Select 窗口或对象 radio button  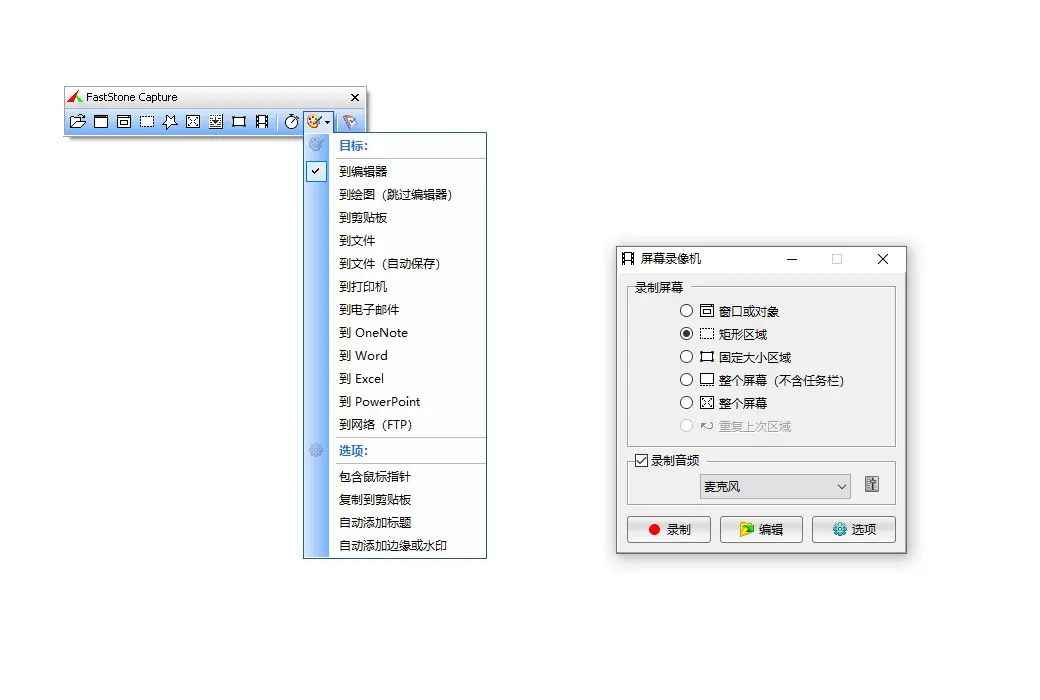[686, 311]
